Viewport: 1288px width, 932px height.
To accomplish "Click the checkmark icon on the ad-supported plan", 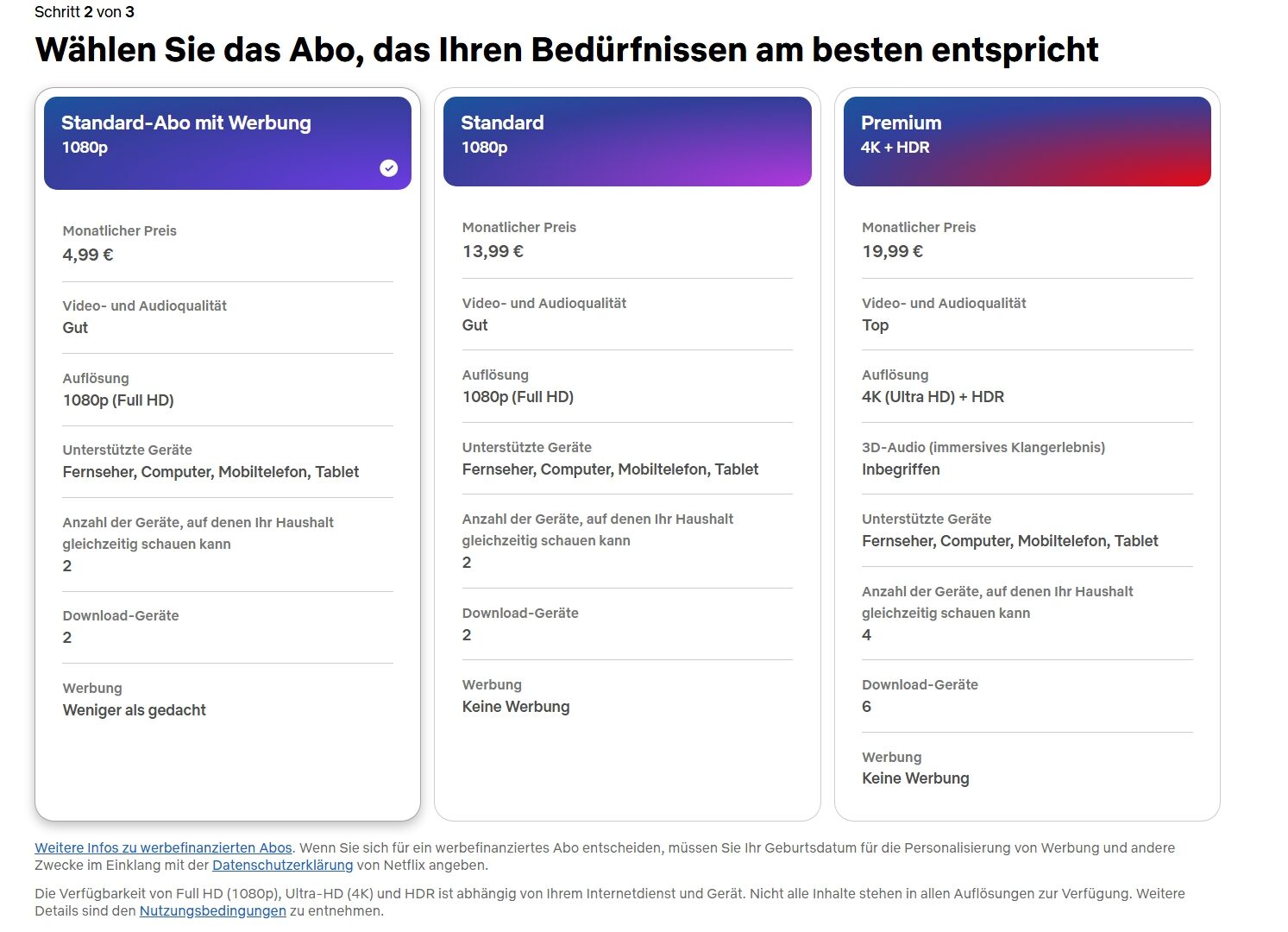I will click(x=389, y=167).
